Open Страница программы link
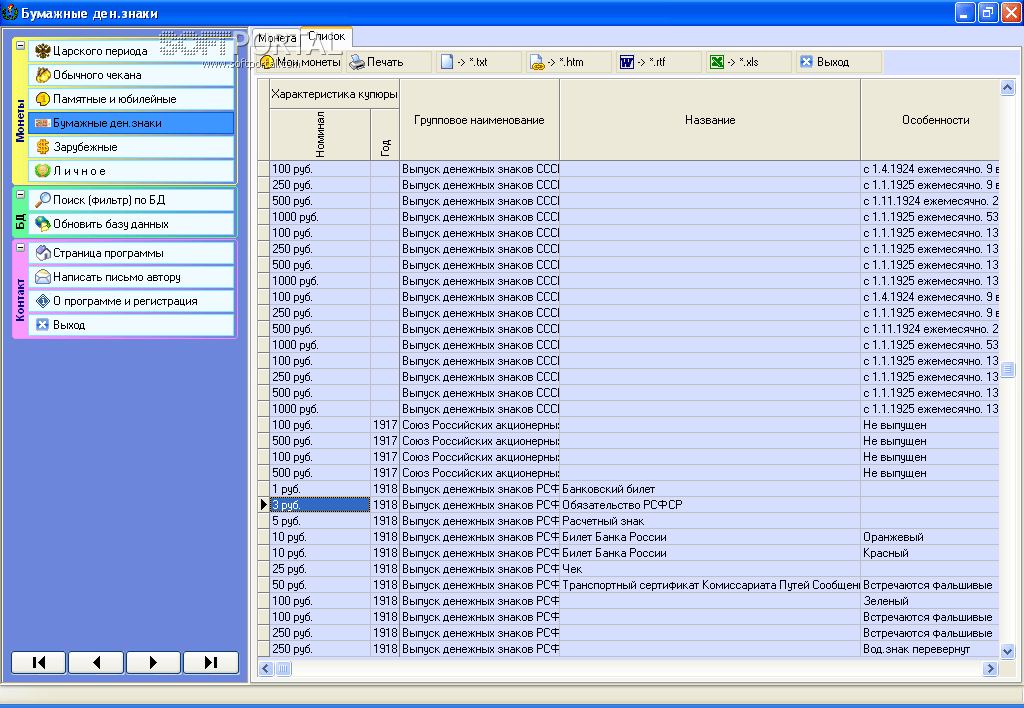 click(131, 253)
